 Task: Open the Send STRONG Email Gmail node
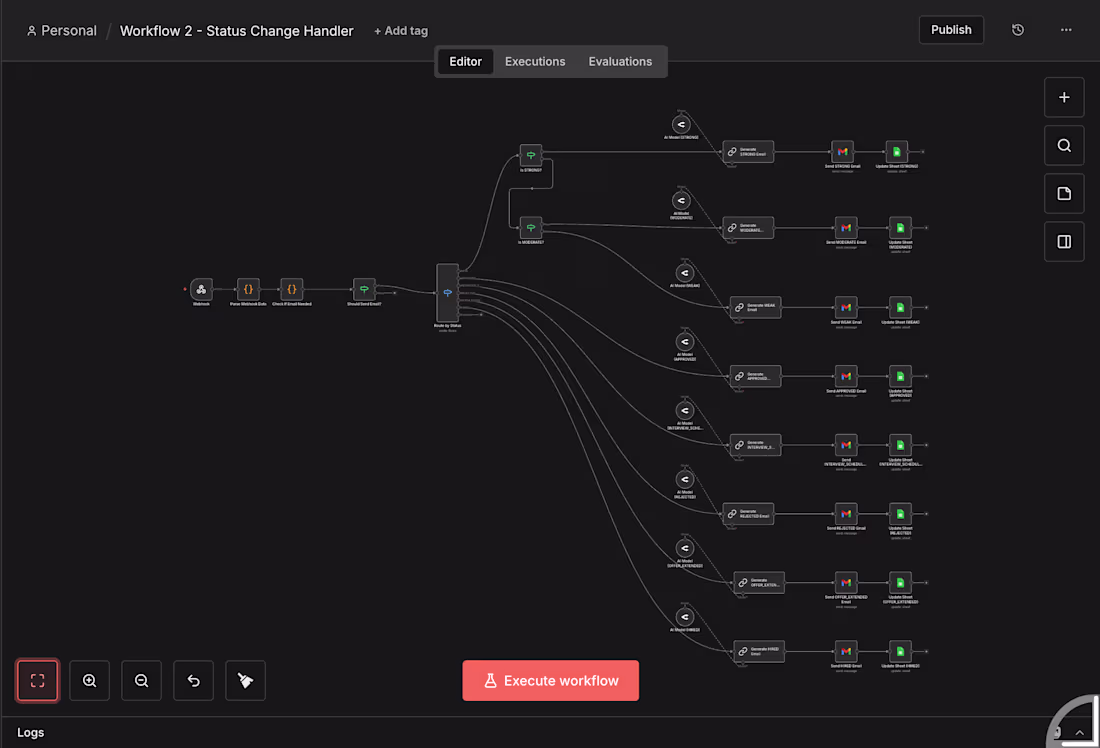pos(845,152)
